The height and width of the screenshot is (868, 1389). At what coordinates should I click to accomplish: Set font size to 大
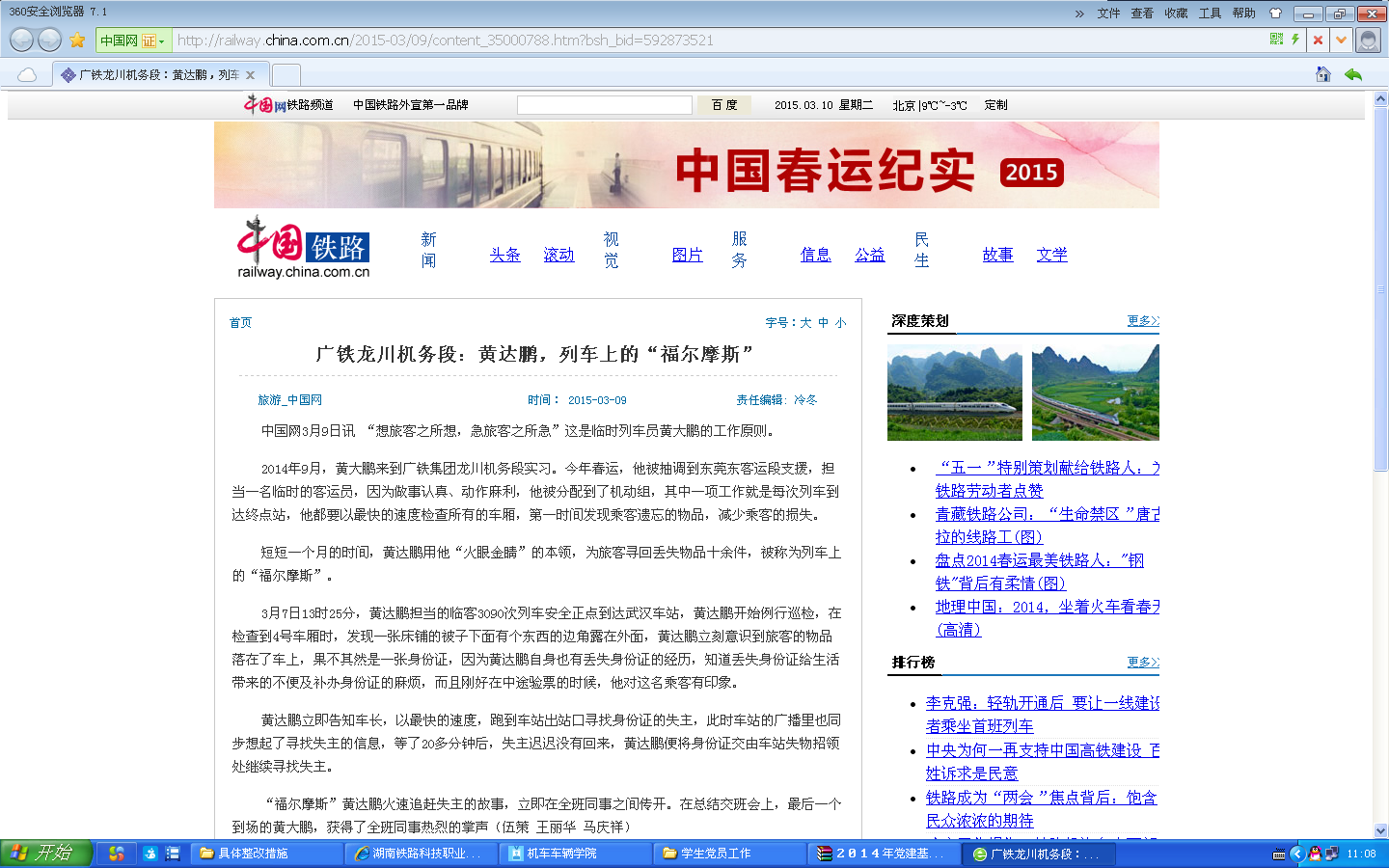tap(805, 323)
